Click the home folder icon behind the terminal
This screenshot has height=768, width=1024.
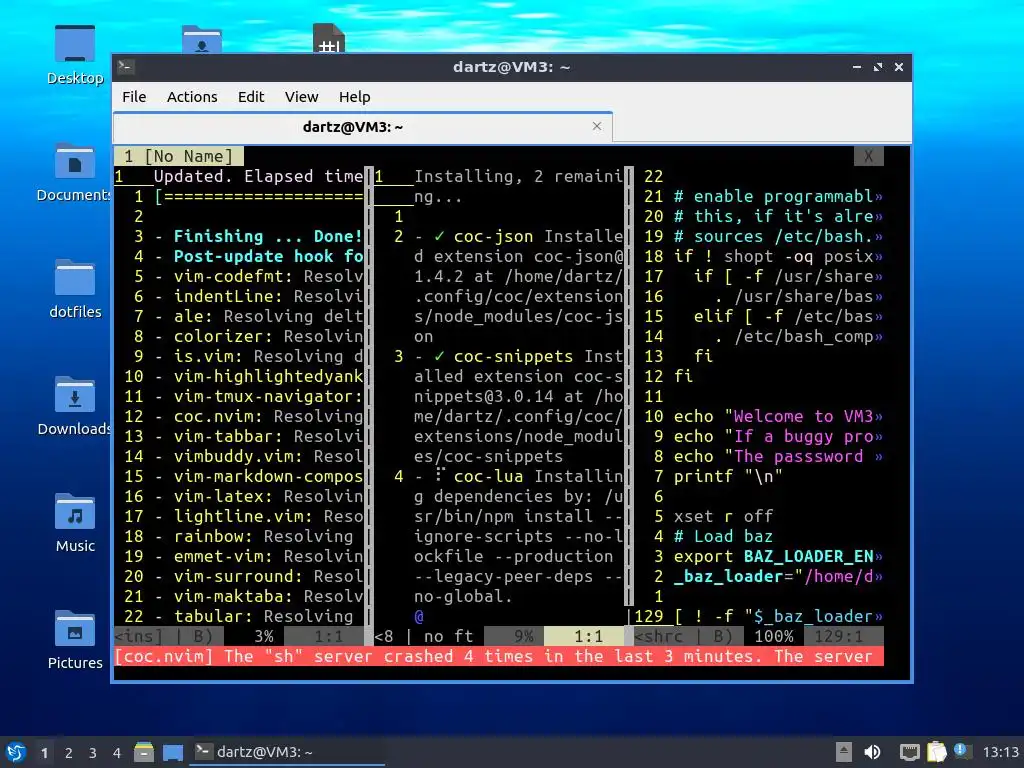click(201, 39)
